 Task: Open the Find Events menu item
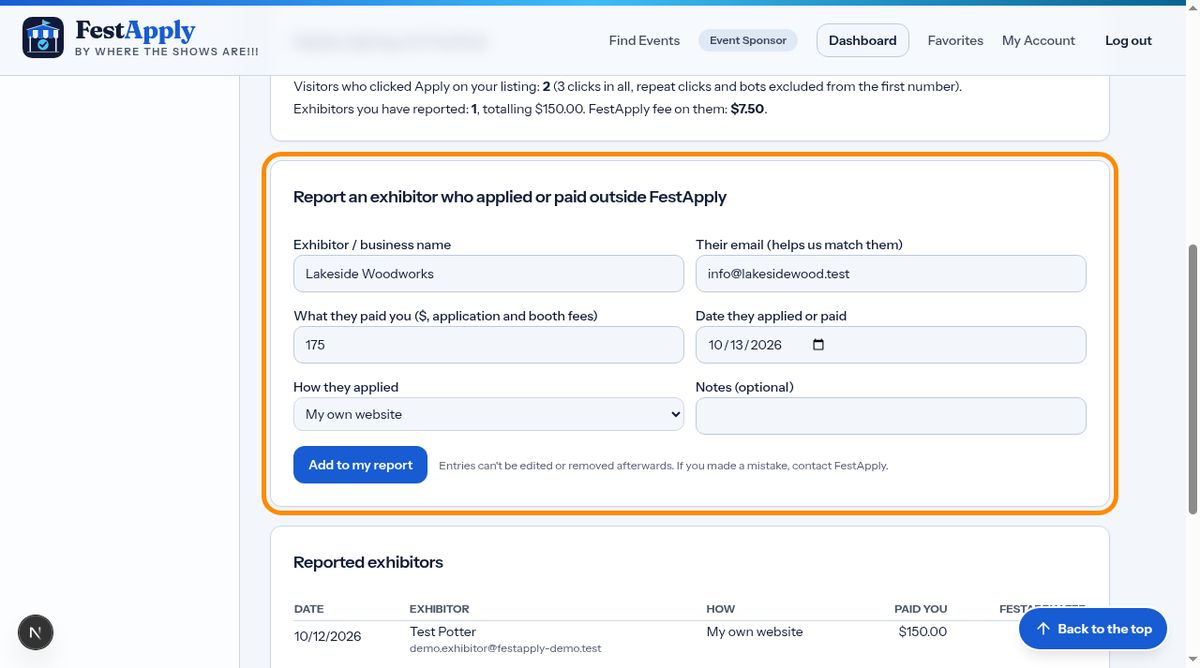(644, 40)
